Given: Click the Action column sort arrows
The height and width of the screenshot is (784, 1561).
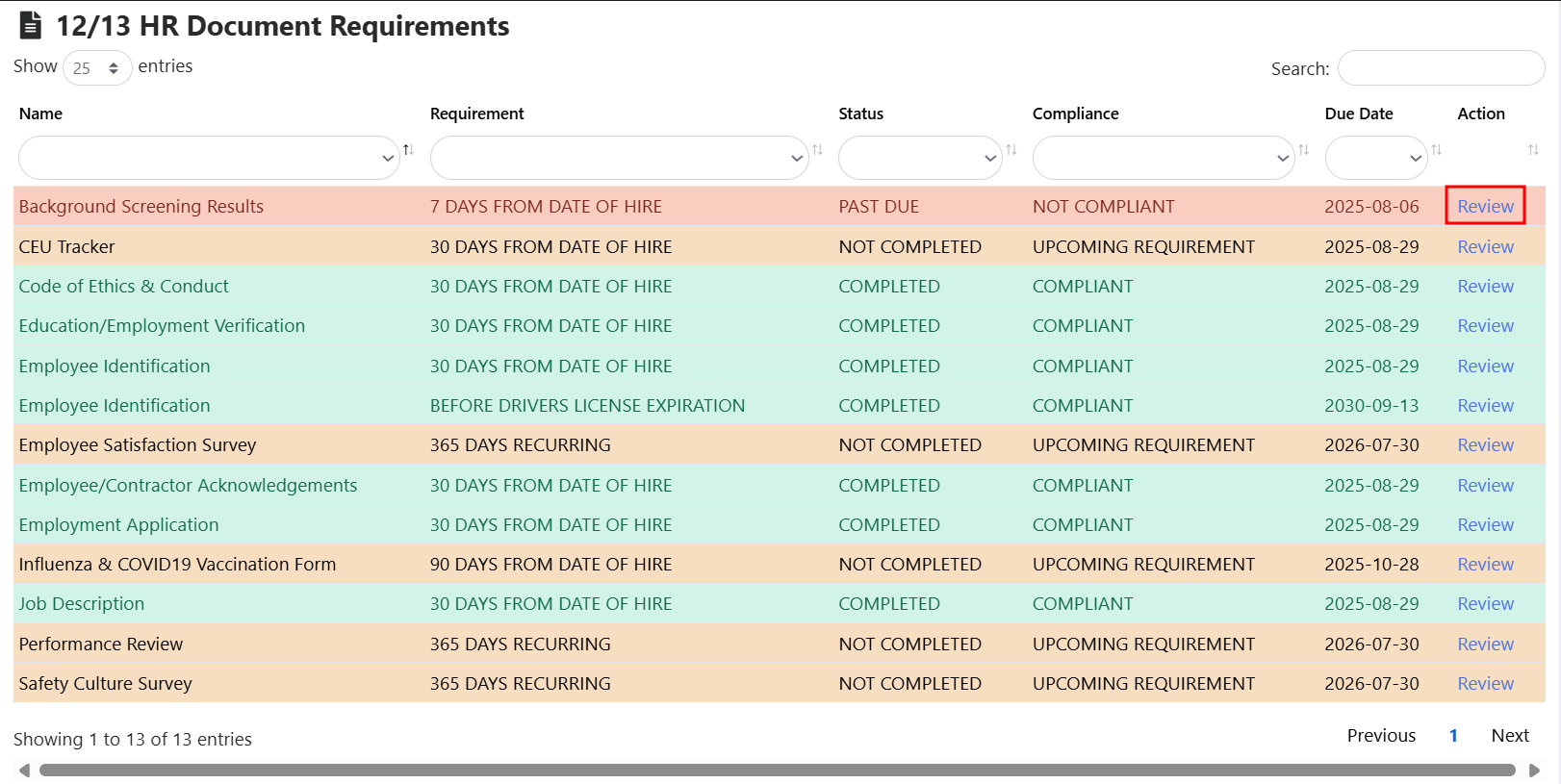Looking at the screenshot, I should click(1533, 150).
